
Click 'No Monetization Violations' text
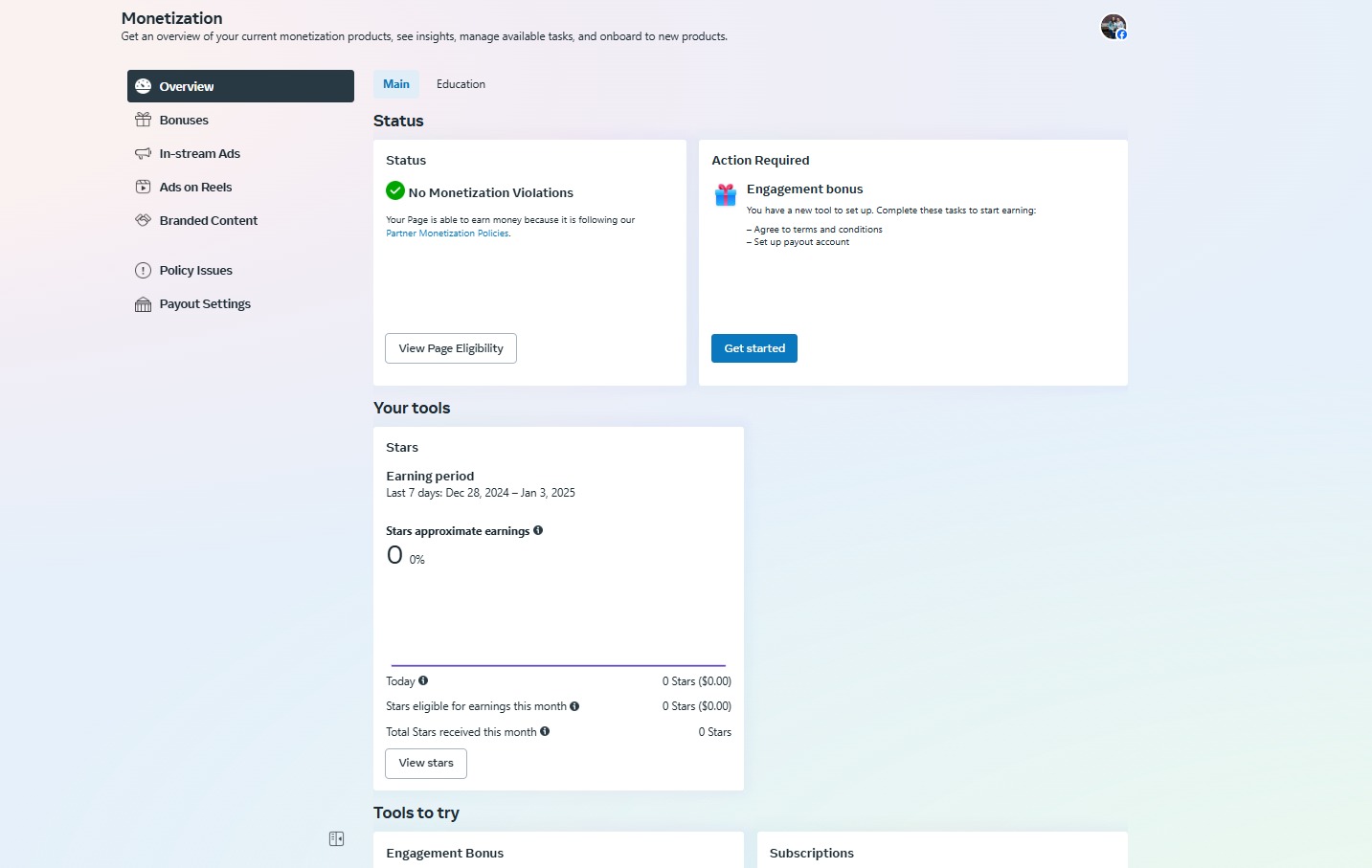[491, 192]
